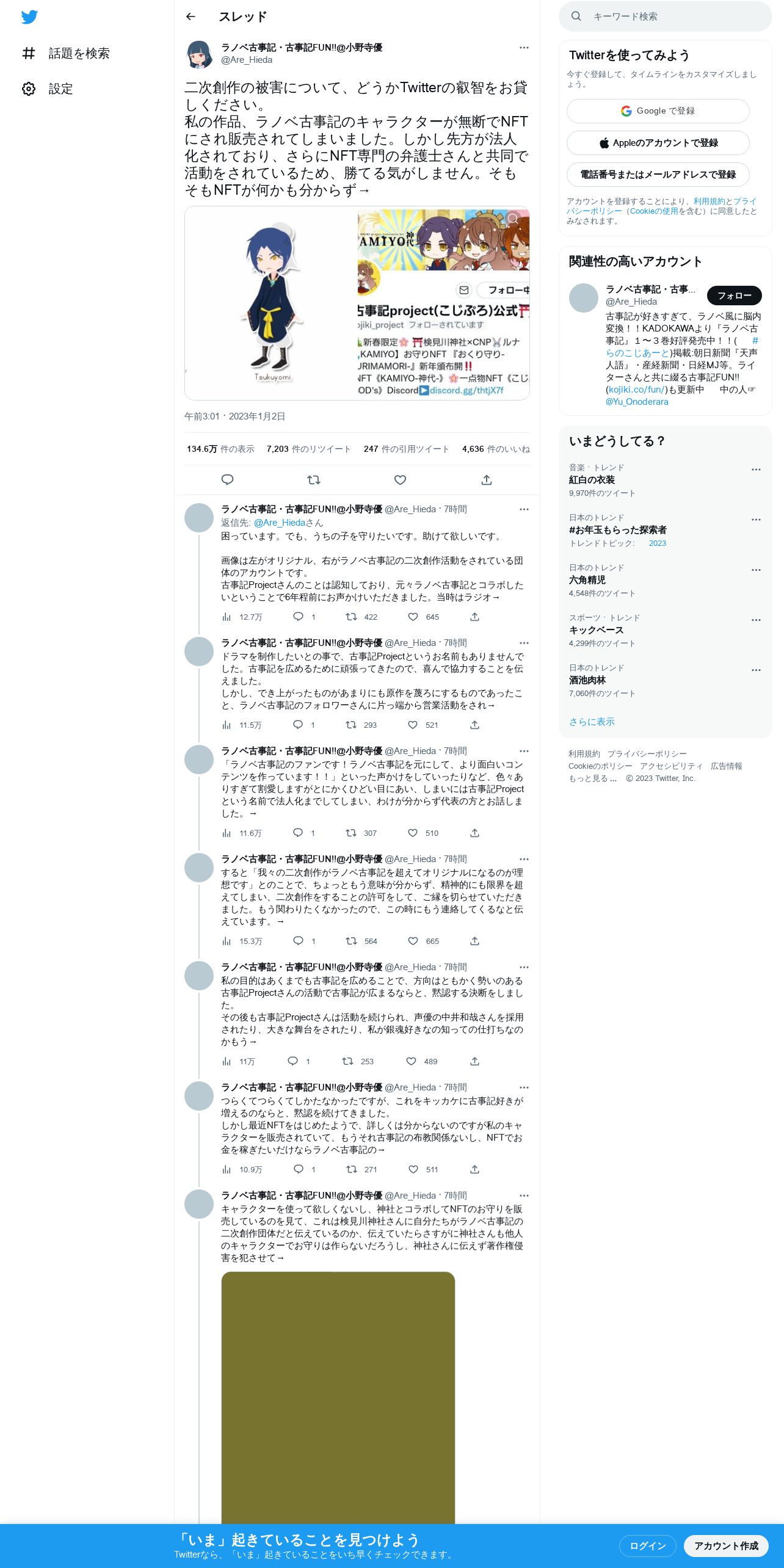Open more menu on reply starting すると「我々の二次創作
784x1568 pixels.
[524, 859]
